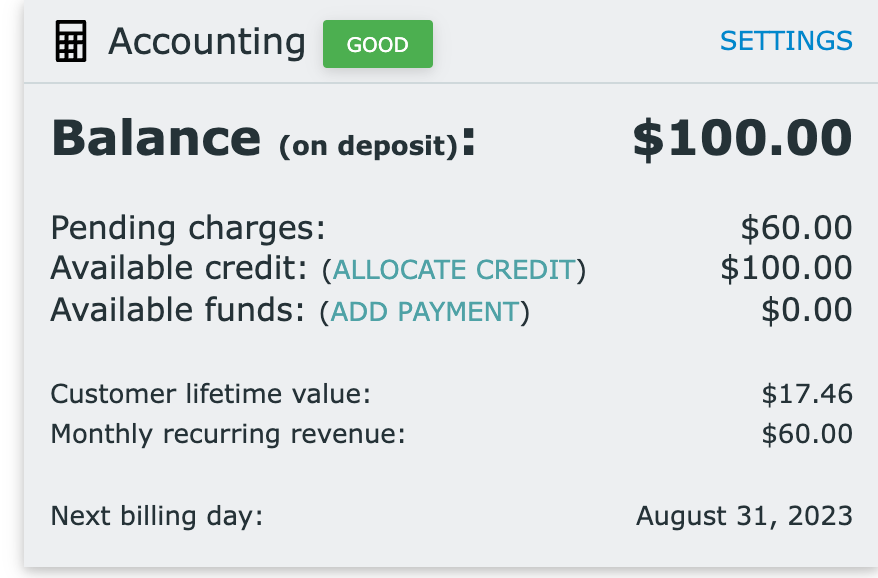Image resolution: width=878 pixels, height=578 pixels.
Task: Click the Monthly recurring revenue label
Action: pyautogui.click(x=228, y=434)
